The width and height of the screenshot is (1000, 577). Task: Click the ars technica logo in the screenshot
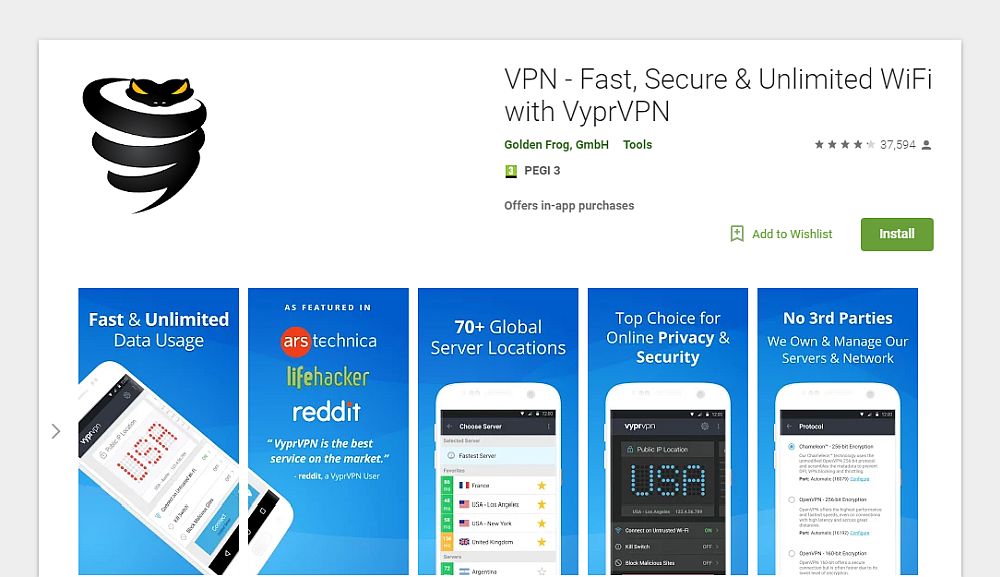[x=328, y=341]
